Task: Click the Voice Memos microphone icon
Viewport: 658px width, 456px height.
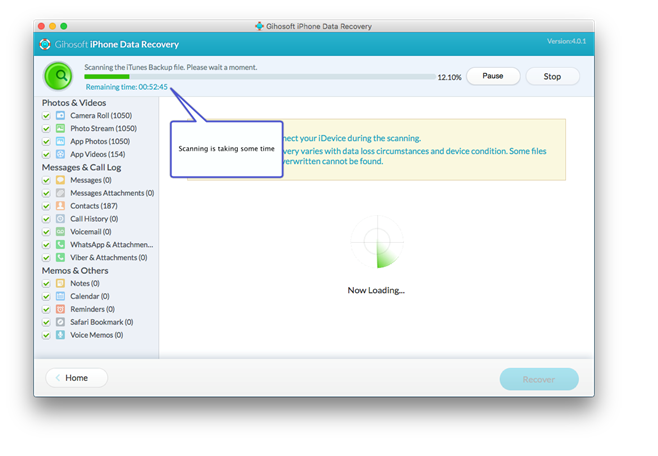Action: coord(61,335)
